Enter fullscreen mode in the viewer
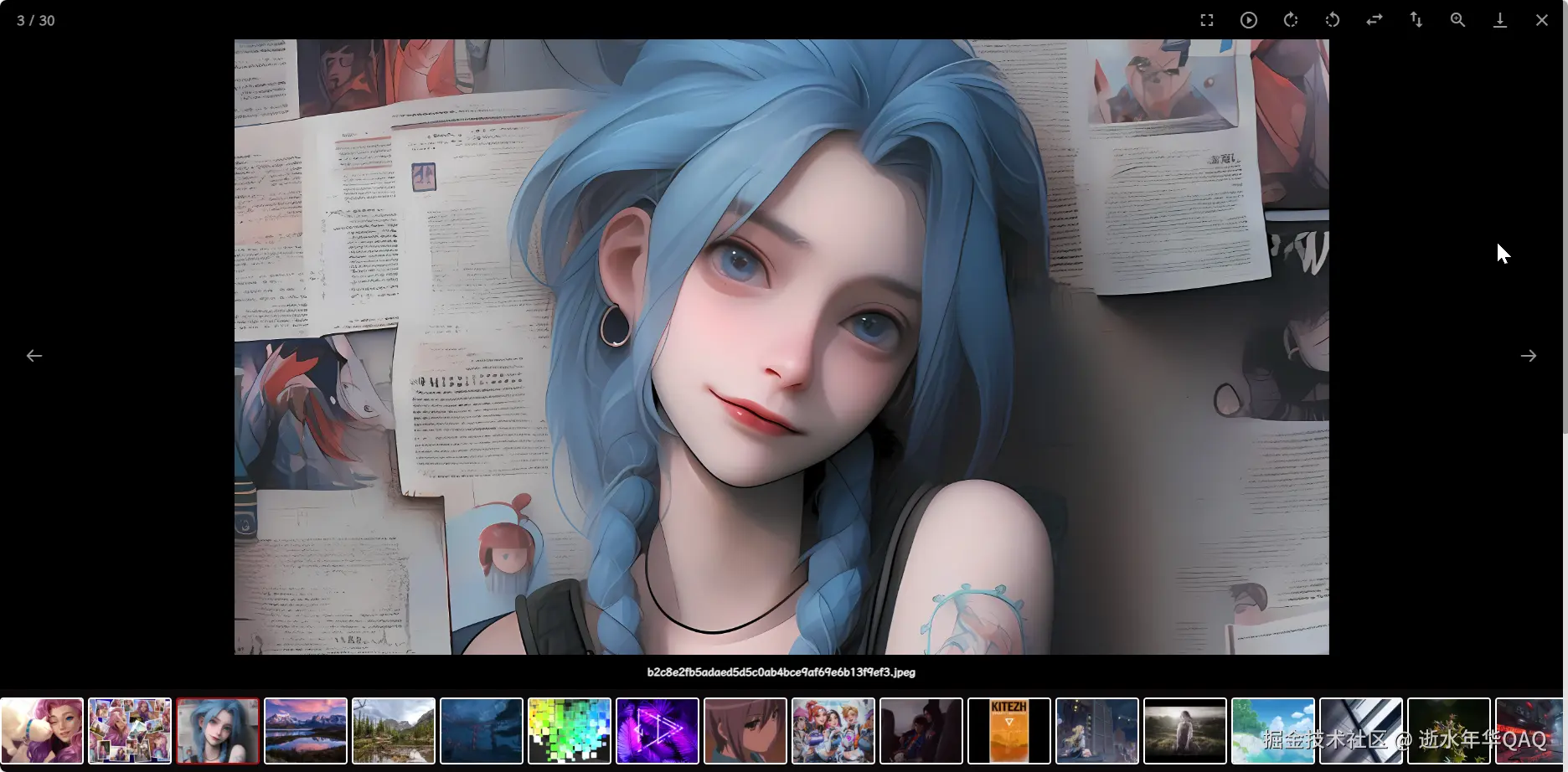Viewport: 1568px width, 772px height. coord(1206,20)
